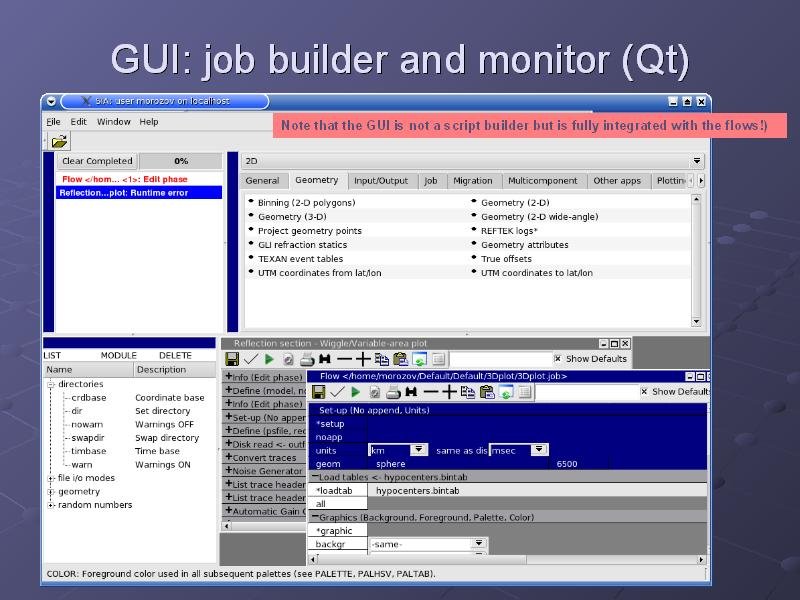Expand the geometry tree node
This screenshot has height=600, width=800.
tap(50, 492)
